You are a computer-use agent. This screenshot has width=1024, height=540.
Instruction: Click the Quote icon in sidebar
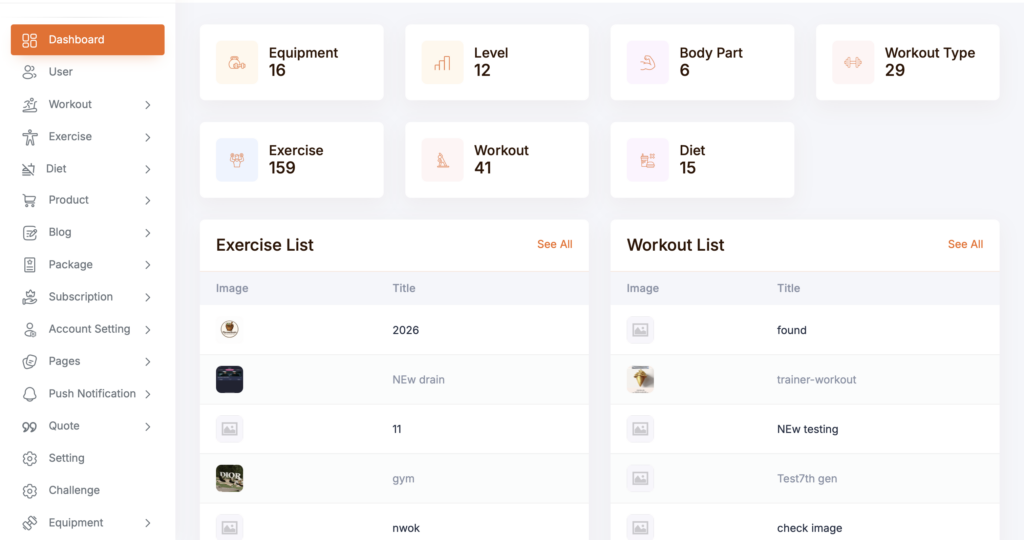coord(30,426)
